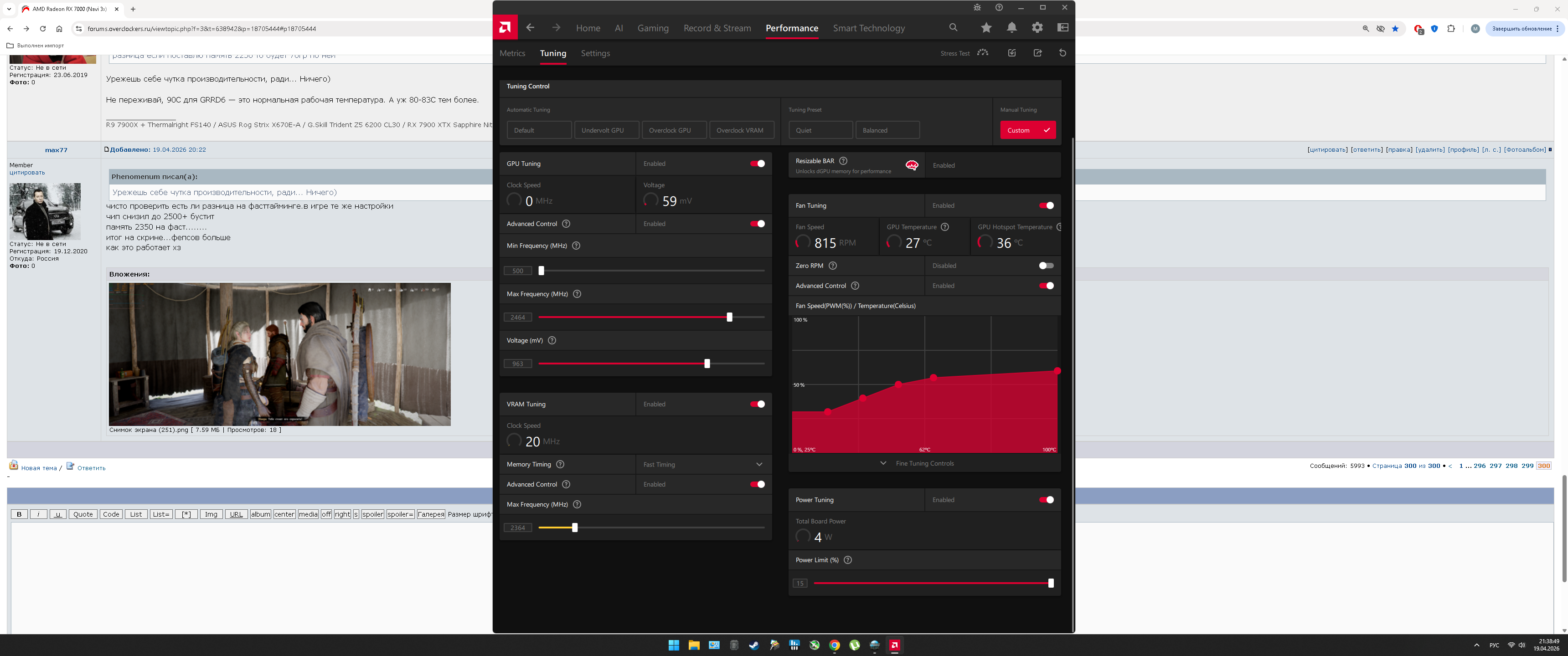The width and height of the screenshot is (1568, 656).
Task: Open the attached game screenshot thumbnail
Action: click(279, 354)
